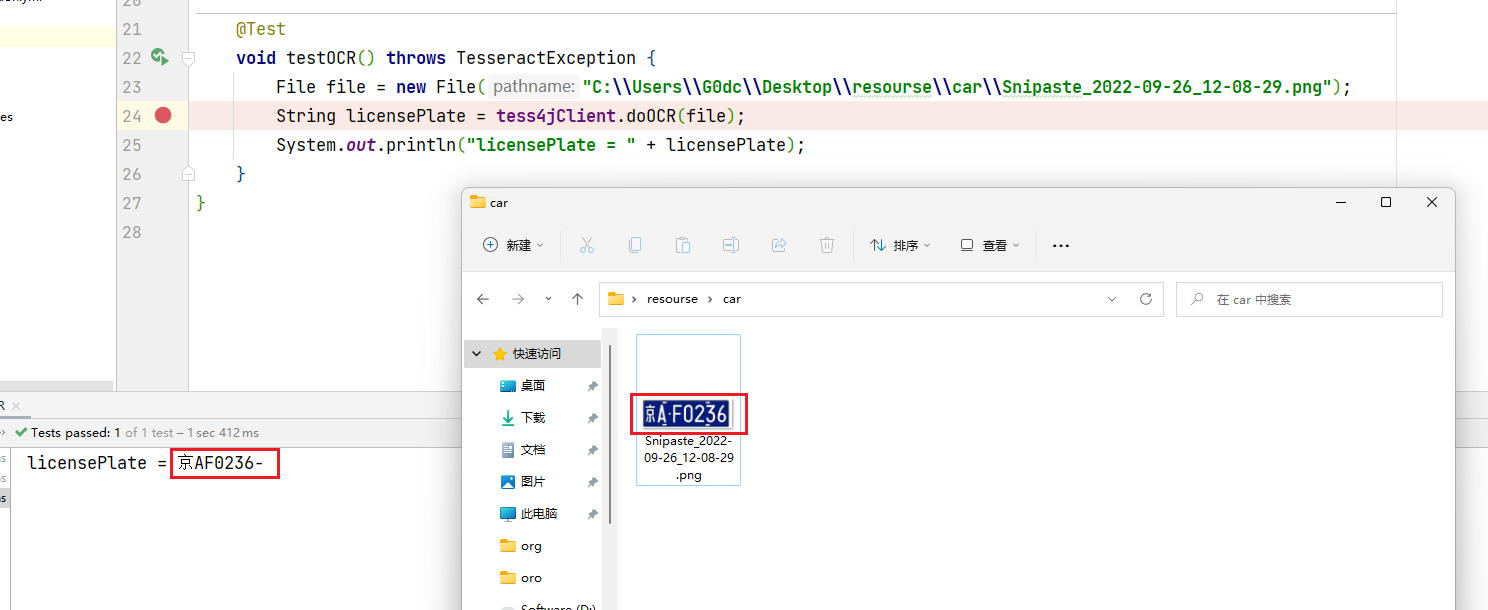The height and width of the screenshot is (610, 1488).
Task: Click the Rename icon in Explorer toolbar
Action: [731, 245]
